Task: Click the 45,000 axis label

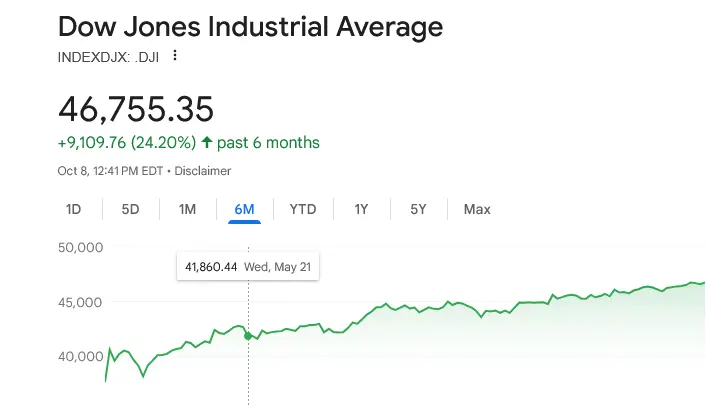Action: [x=82, y=302]
